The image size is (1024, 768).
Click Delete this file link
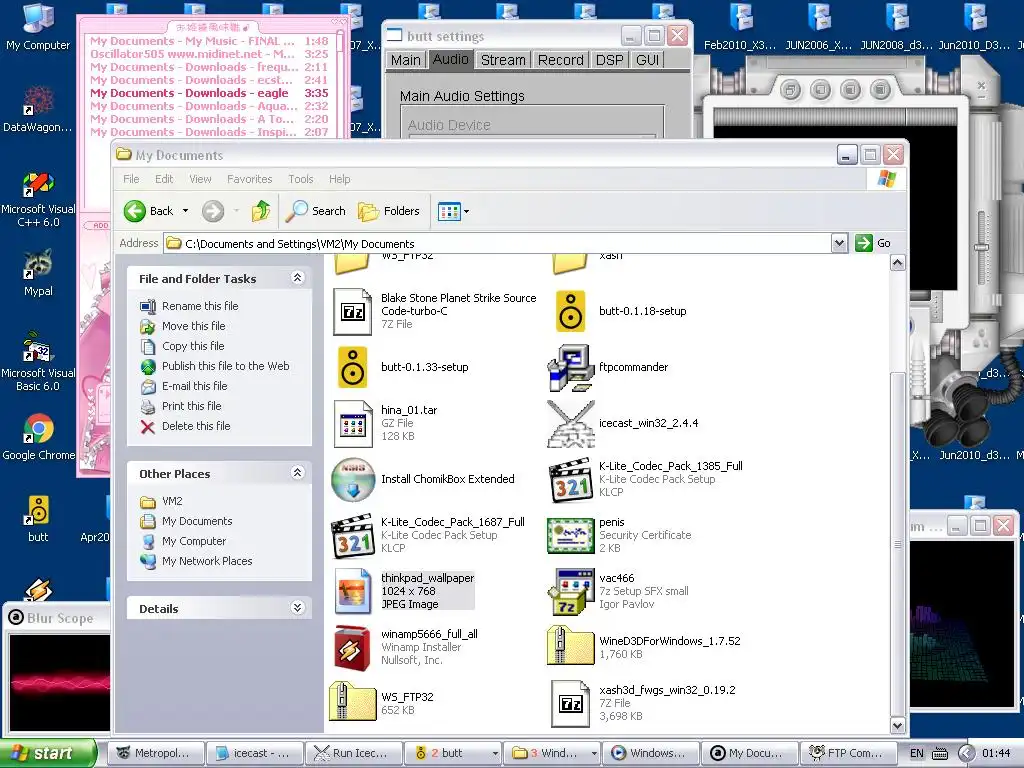196,426
